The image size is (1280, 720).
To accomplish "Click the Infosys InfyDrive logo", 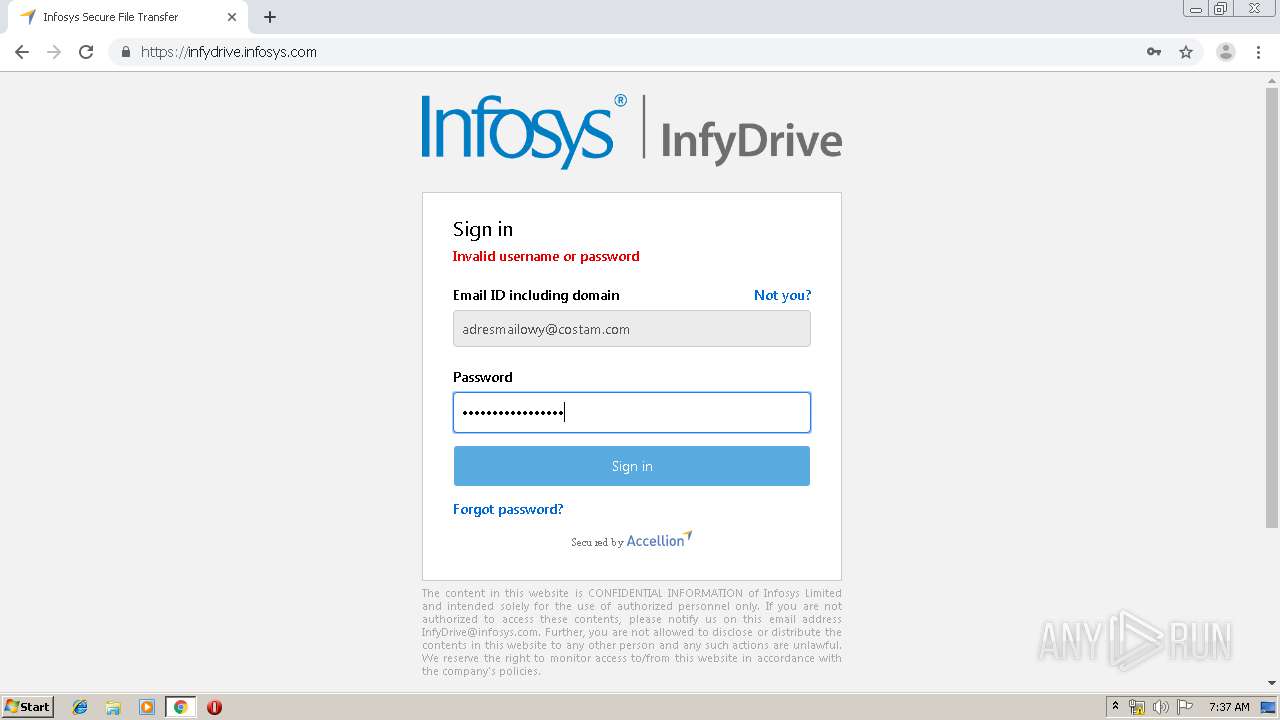I will coord(632,131).
